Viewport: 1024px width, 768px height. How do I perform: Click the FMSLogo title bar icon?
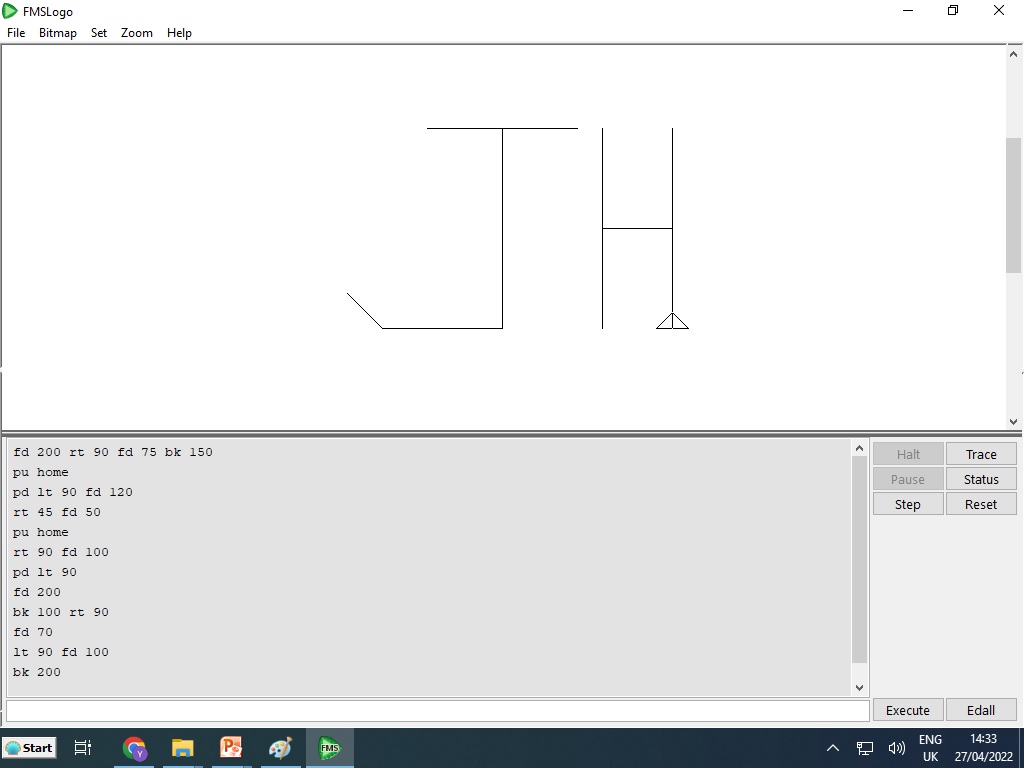(10, 11)
